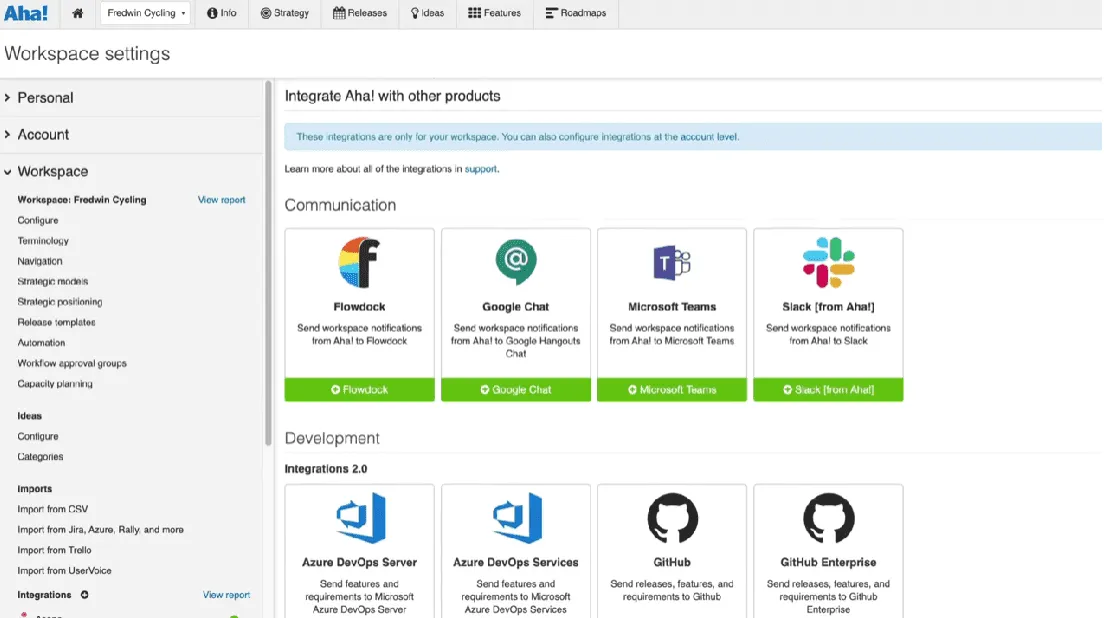Open Automation settings
The width and height of the screenshot is (1104, 618).
42,343
